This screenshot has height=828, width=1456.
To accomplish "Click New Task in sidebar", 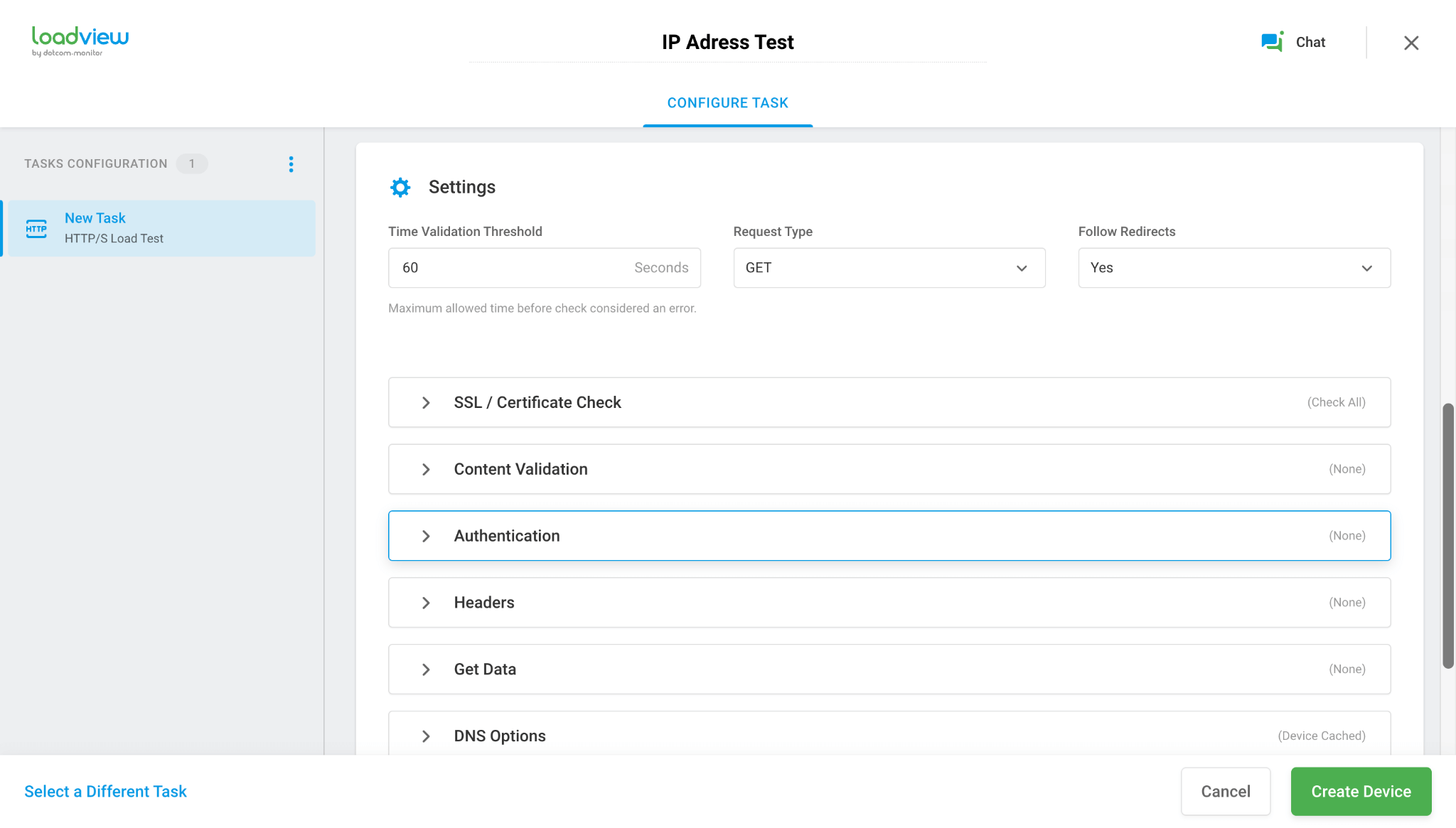I will coord(95,218).
